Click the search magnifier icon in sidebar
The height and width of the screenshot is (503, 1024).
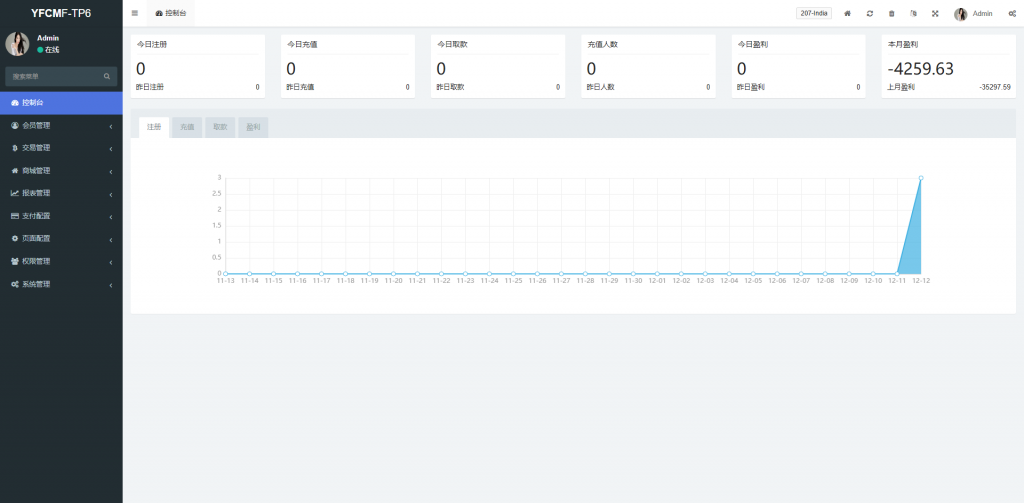(x=107, y=76)
